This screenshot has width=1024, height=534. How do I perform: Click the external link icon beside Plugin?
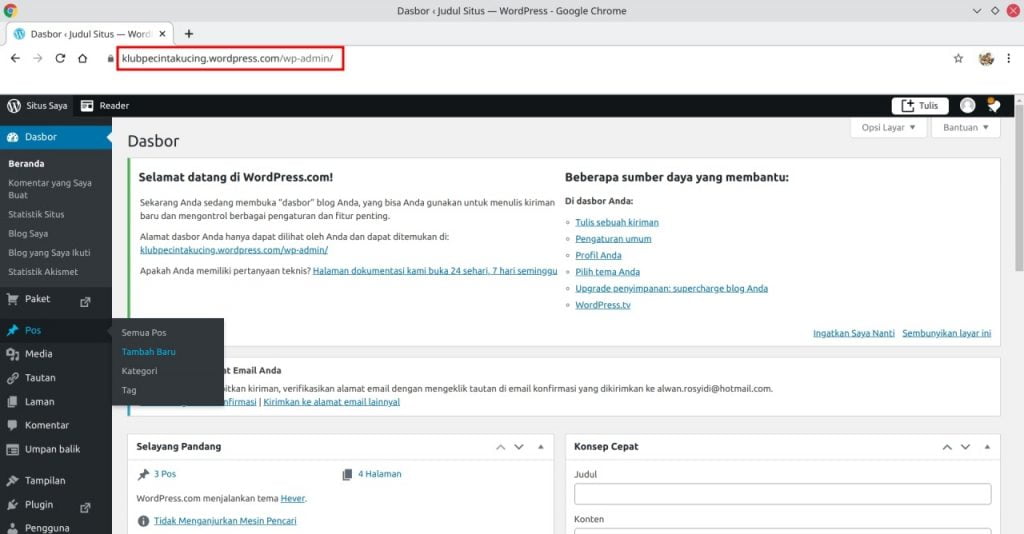85,507
